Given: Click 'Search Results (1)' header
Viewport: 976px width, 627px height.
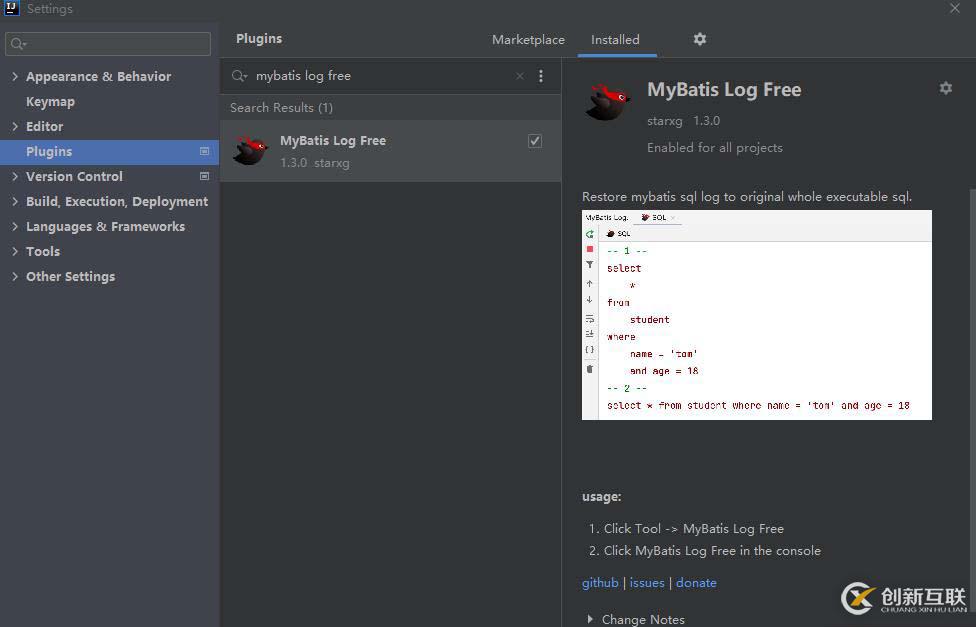Looking at the screenshot, I should point(281,108).
